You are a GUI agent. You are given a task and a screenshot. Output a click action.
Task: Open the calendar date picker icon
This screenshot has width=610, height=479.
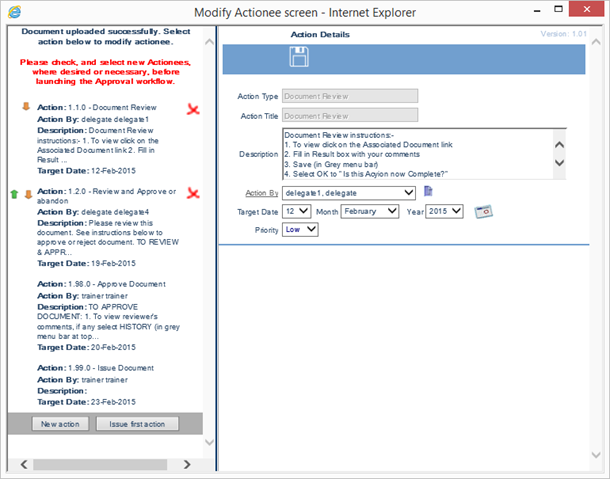point(484,212)
